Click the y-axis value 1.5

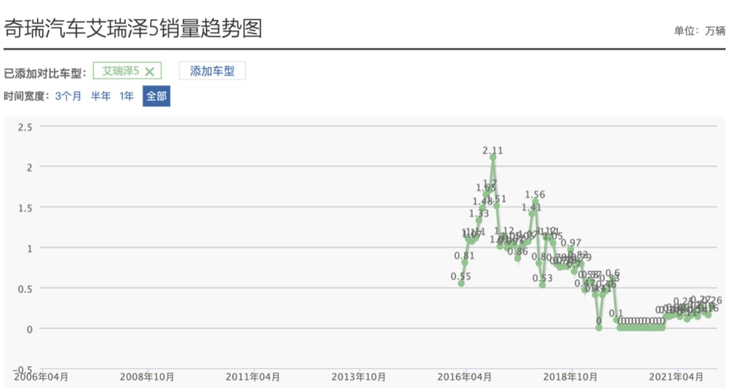(x=25, y=208)
